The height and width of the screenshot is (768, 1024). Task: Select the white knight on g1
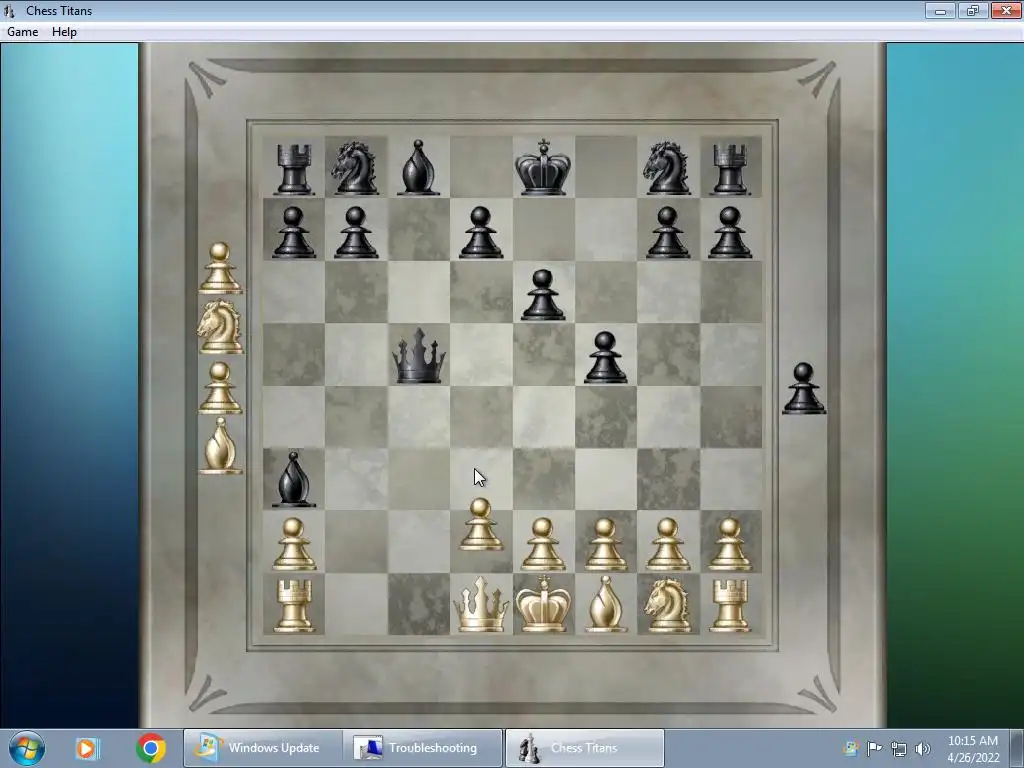[667, 605]
